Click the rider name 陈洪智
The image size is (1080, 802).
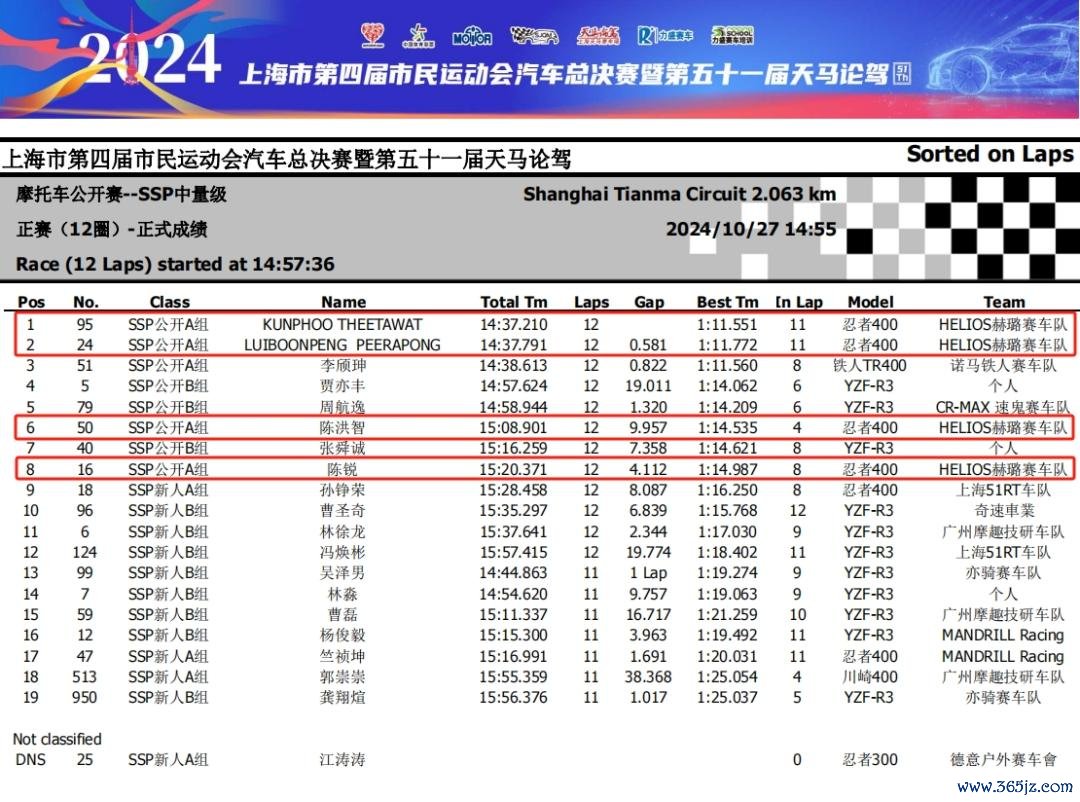tap(342, 428)
